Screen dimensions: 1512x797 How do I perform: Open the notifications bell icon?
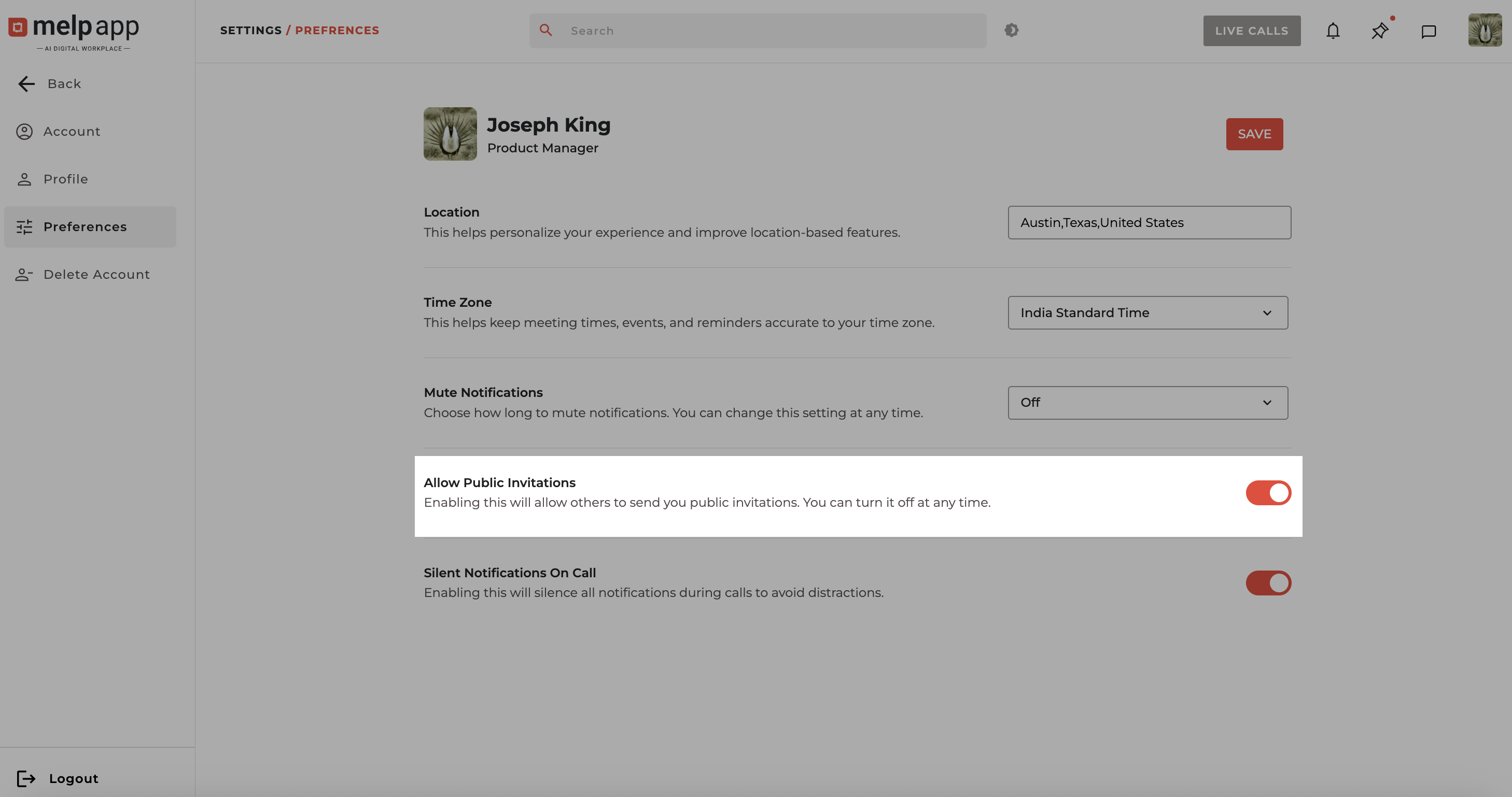(x=1333, y=31)
